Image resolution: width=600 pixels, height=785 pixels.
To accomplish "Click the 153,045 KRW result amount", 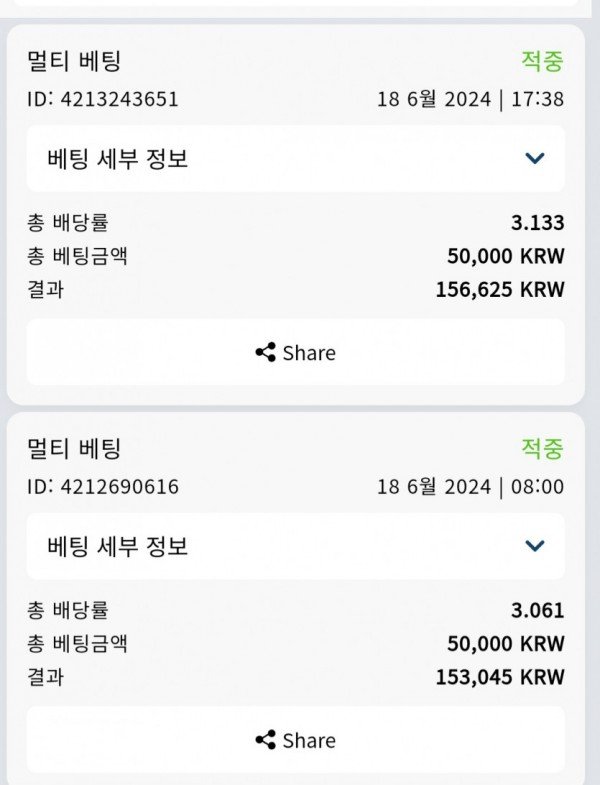I will click(500, 677).
